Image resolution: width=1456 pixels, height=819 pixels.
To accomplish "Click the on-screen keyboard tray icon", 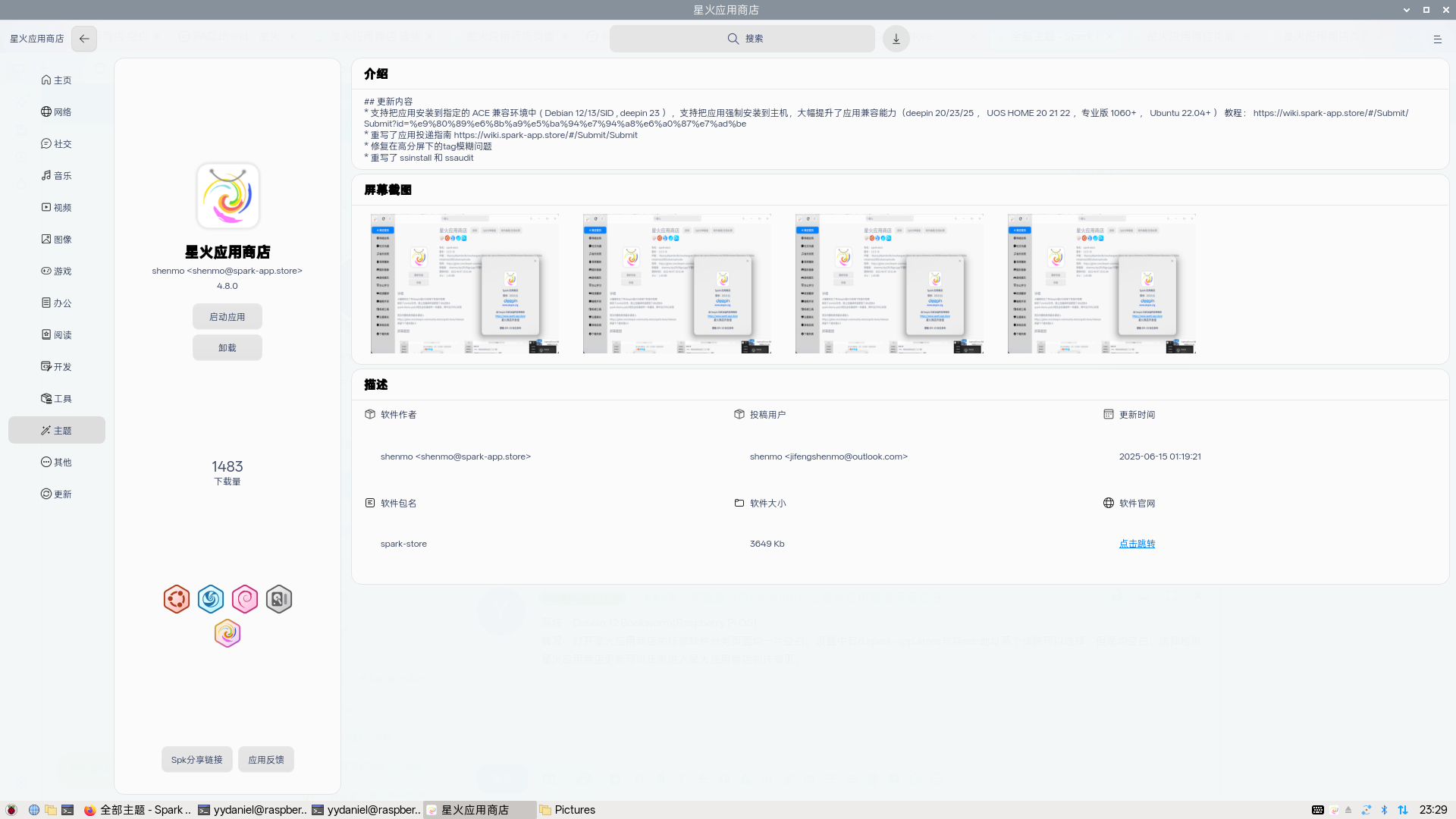I will tap(1318, 810).
